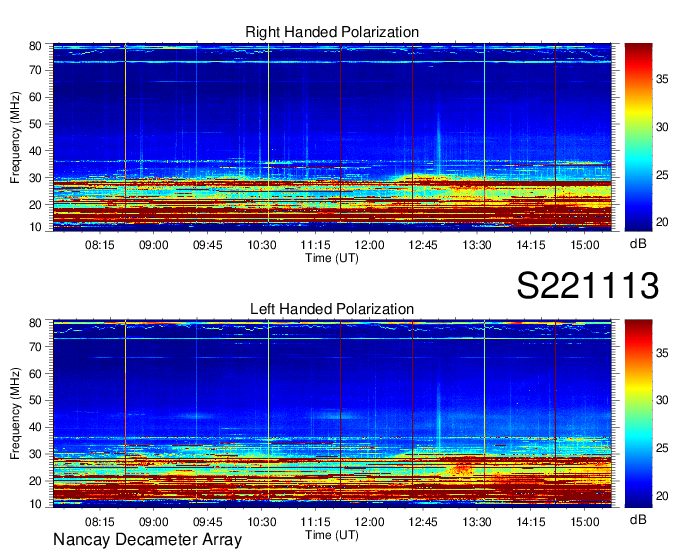The width and height of the screenshot is (680, 552).
Task: Click the 11:15 tick on the bottom plot
Action: tap(315, 522)
